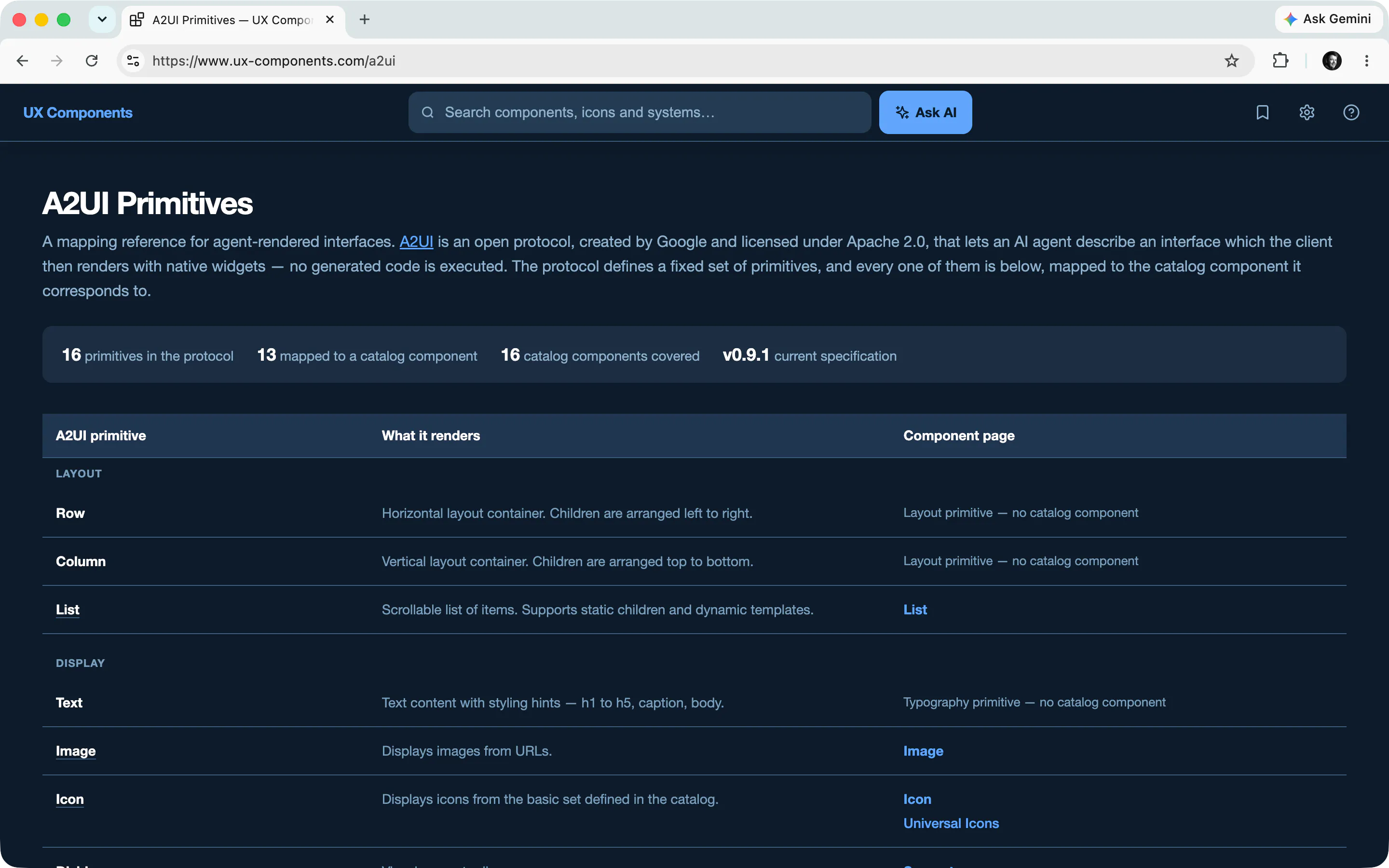Screen dimensions: 1389x868
Task: Click the Ask AI button
Action: [925, 112]
